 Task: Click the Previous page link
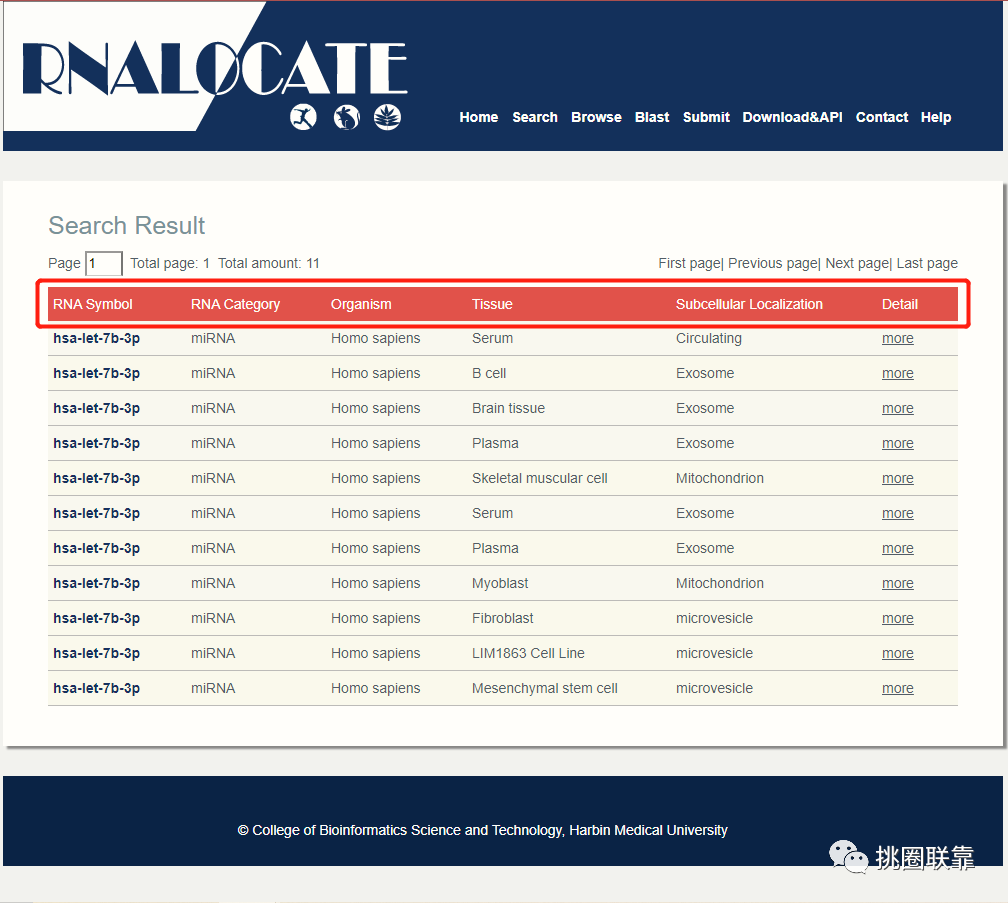pos(773,264)
